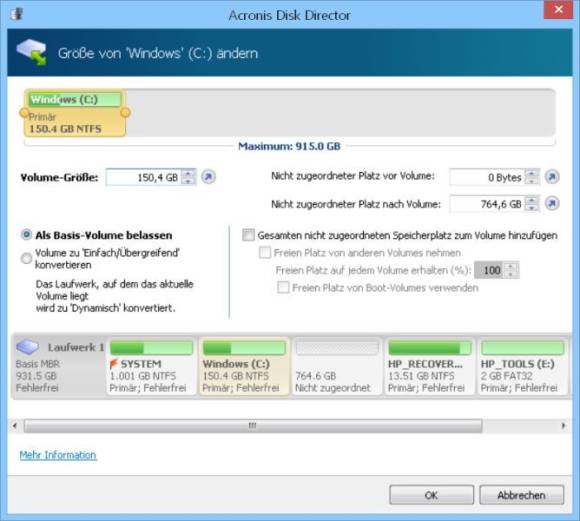Click the Windows (C:) volume block in resize bar
The height and width of the screenshot is (521, 580).
(x=75, y=113)
